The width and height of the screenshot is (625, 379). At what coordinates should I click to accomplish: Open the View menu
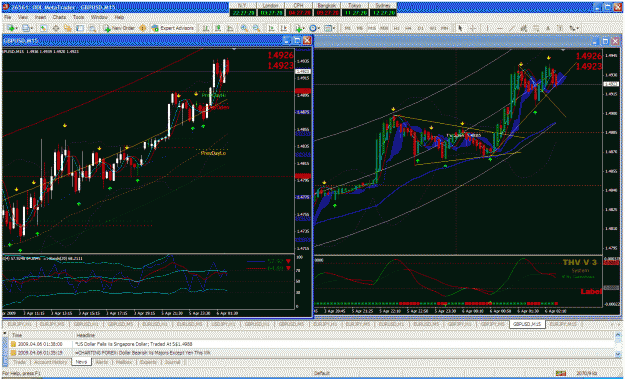click(x=23, y=18)
